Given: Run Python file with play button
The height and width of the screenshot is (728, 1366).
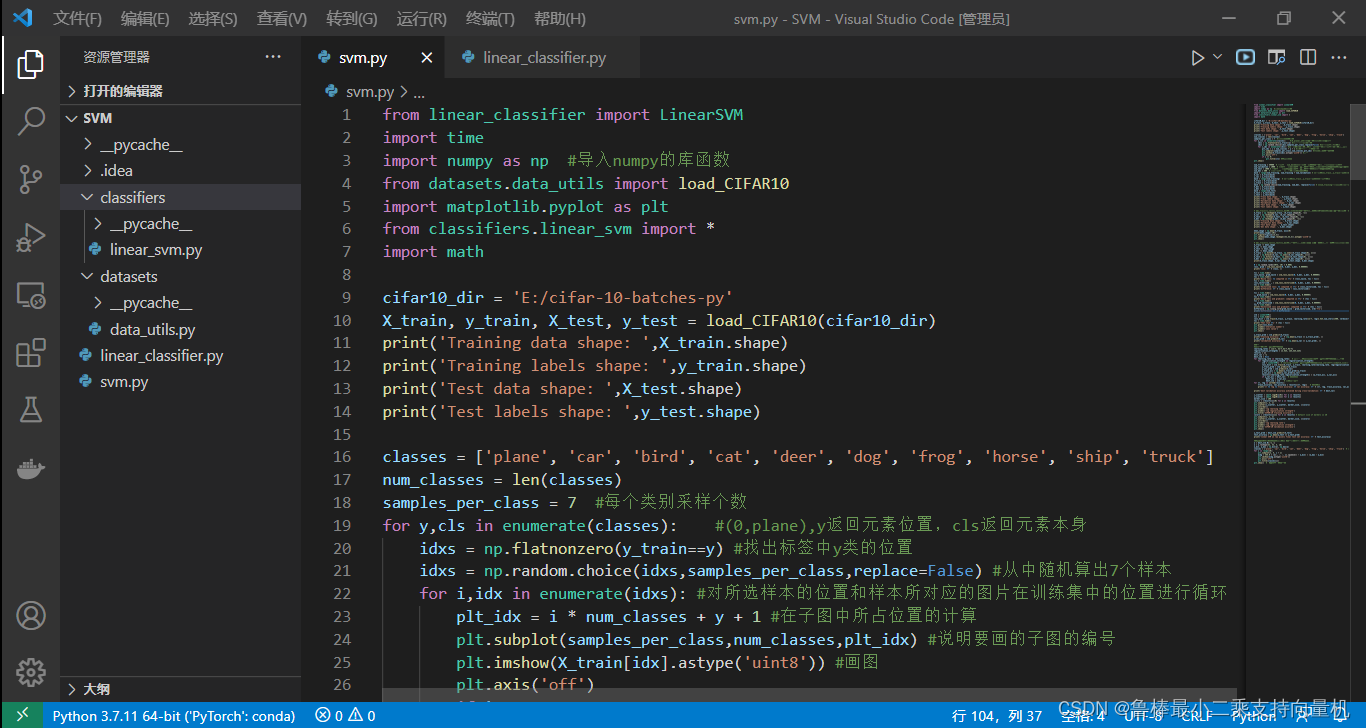Looking at the screenshot, I should [1197, 58].
